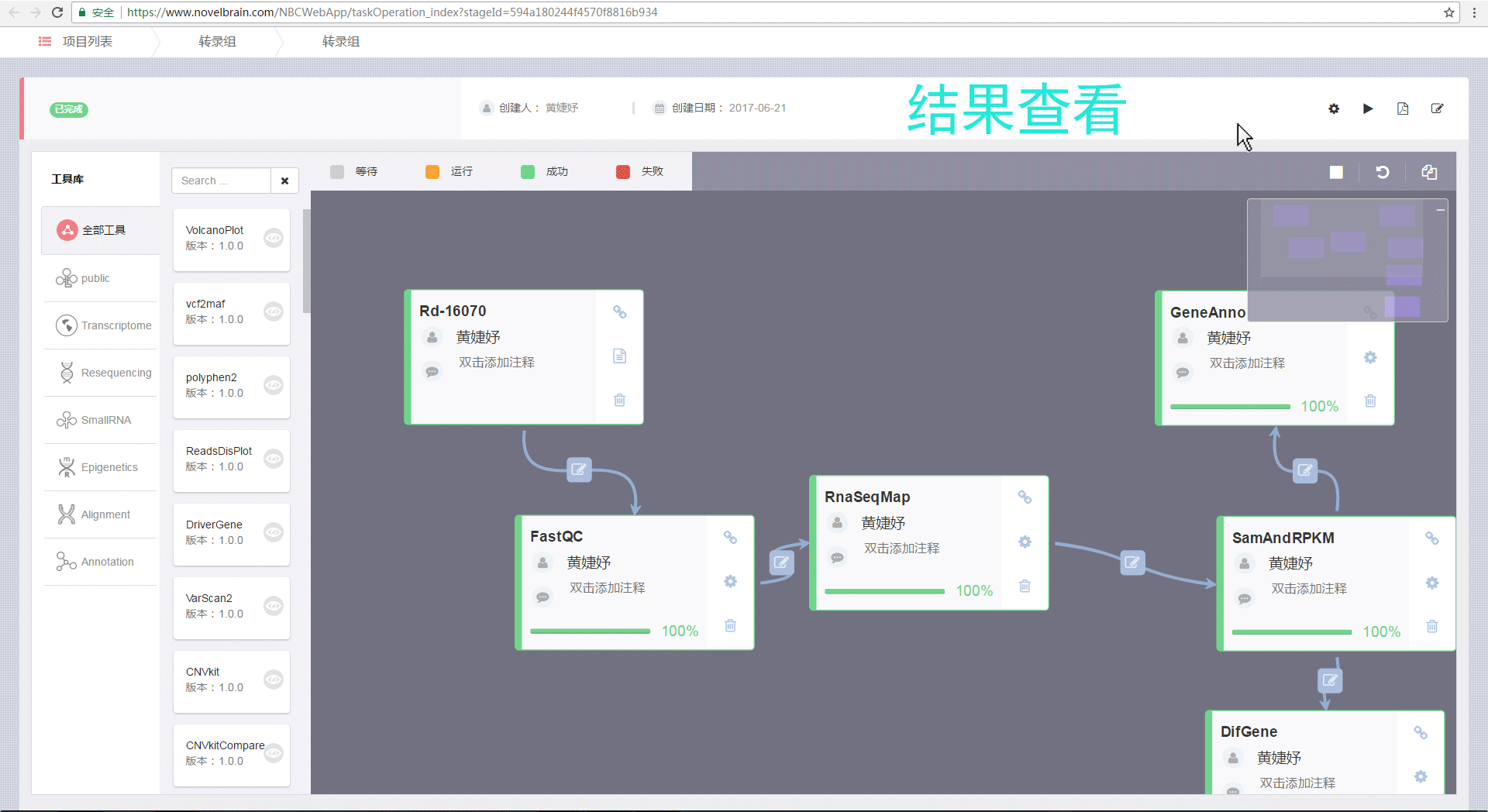Open the document icon on the Rd-16070 node

pyautogui.click(x=619, y=356)
